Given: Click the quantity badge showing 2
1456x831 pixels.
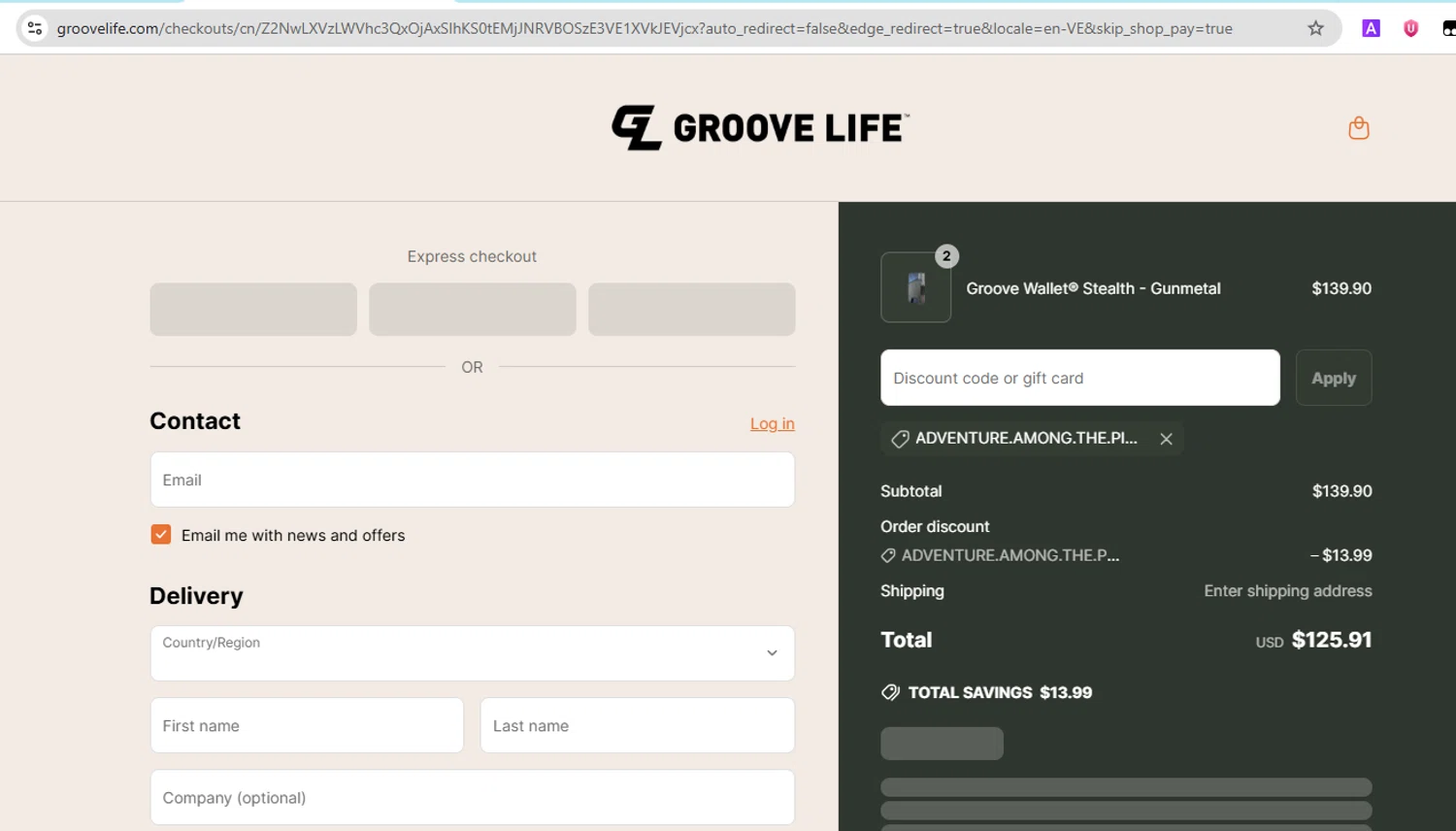Looking at the screenshot, I should (x=946, y=256).
